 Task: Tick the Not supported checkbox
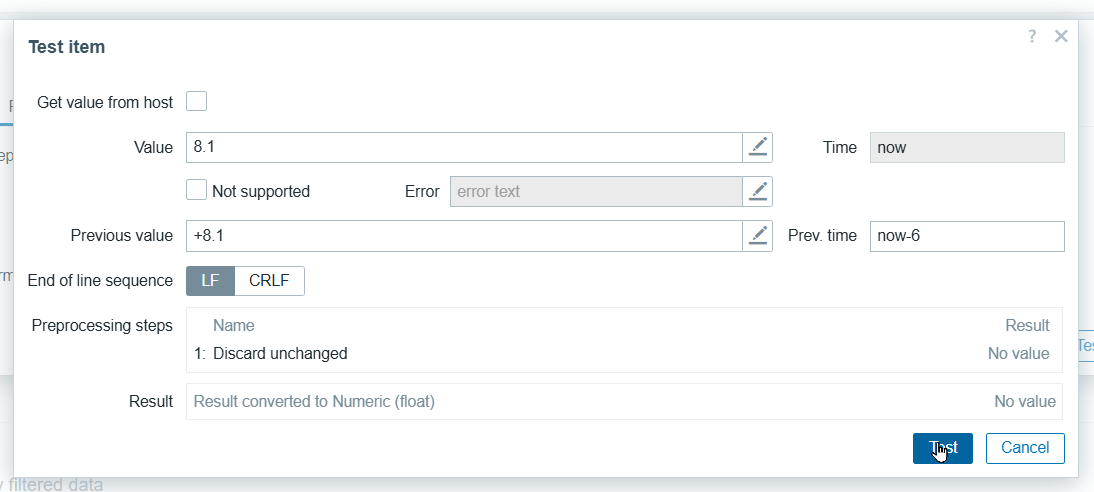pos(197,191)
